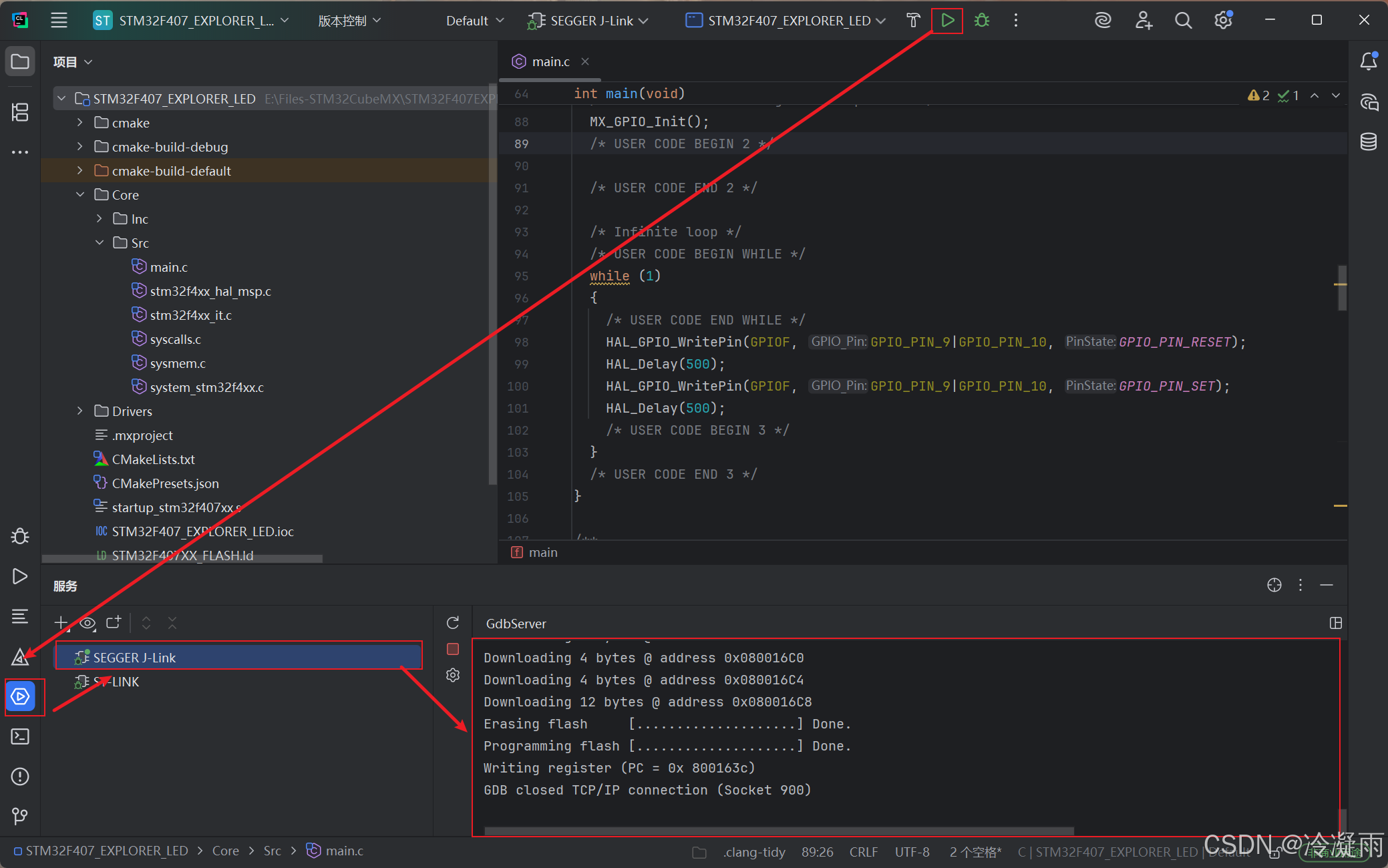Image resolution: width=1388 pixels, height=868 pixels.
Task: Expand the Inc folder
Action: (99, 219)
